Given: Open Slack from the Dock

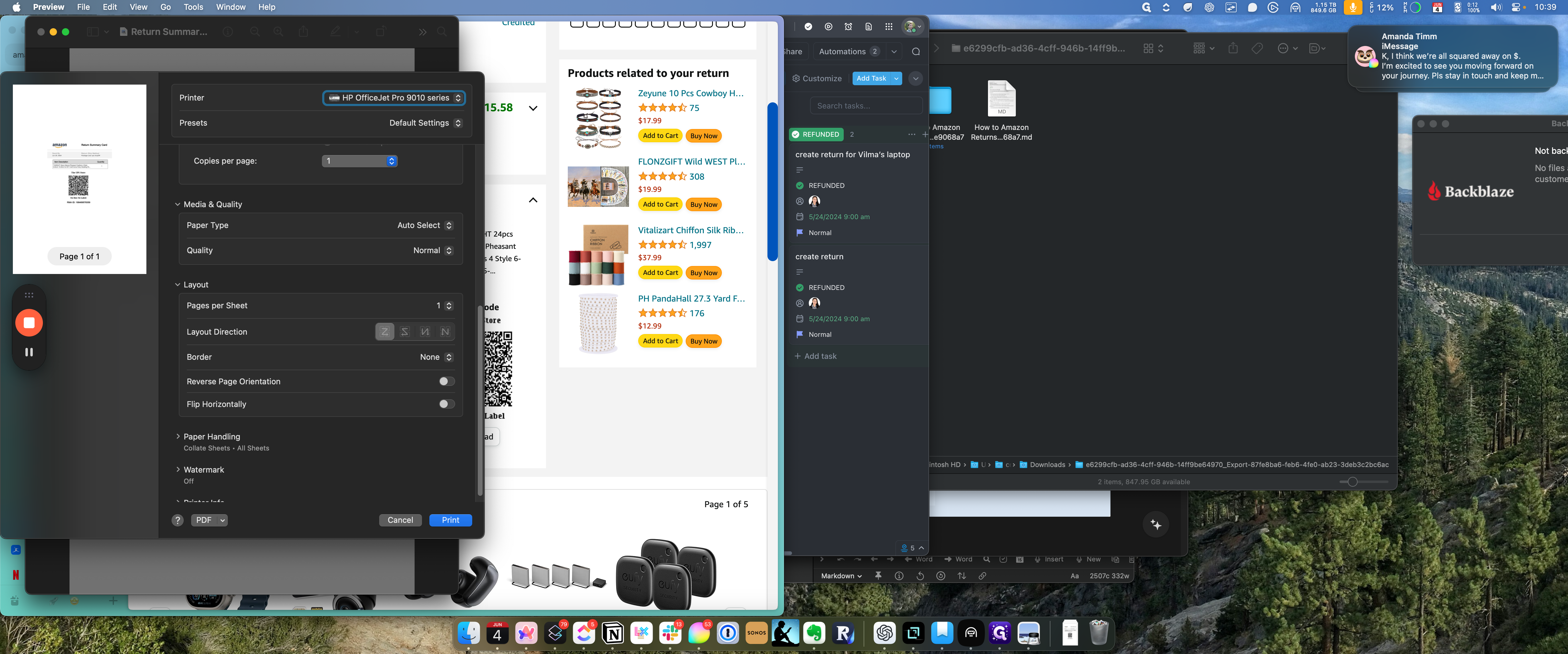Looking at the screenshot, I should coord(670,633).
